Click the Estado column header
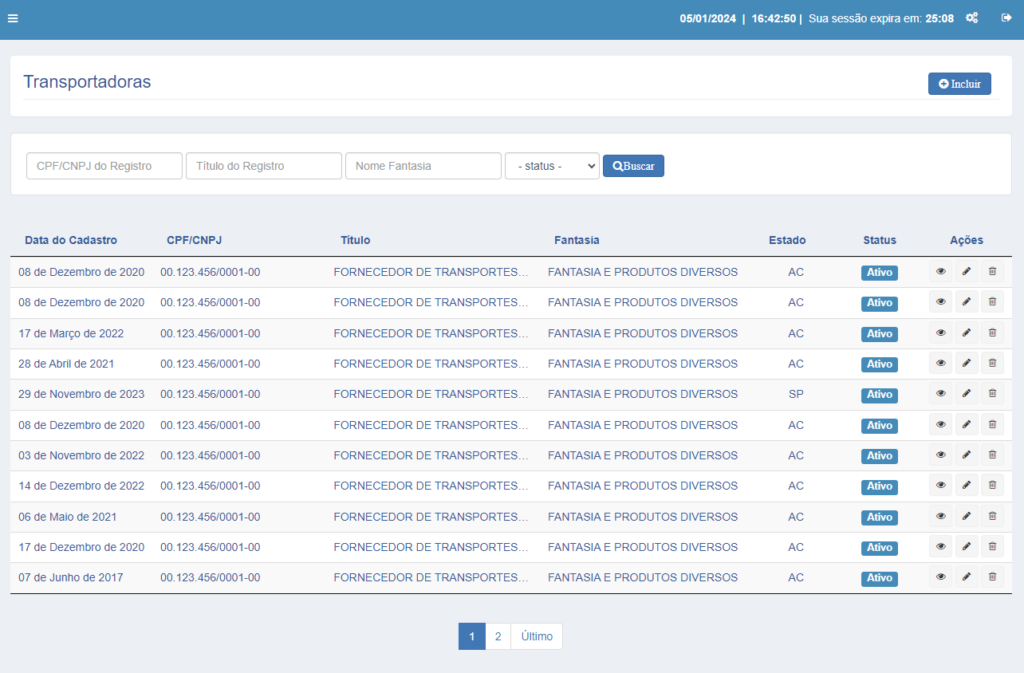The height and width of the screenshot is (673, 1024). (x=787, y=240)
